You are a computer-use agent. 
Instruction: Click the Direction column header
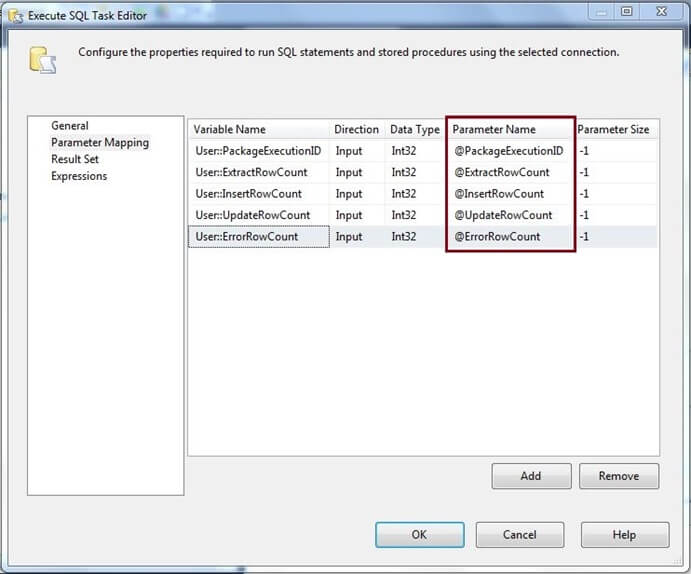(x=357, y=130)
